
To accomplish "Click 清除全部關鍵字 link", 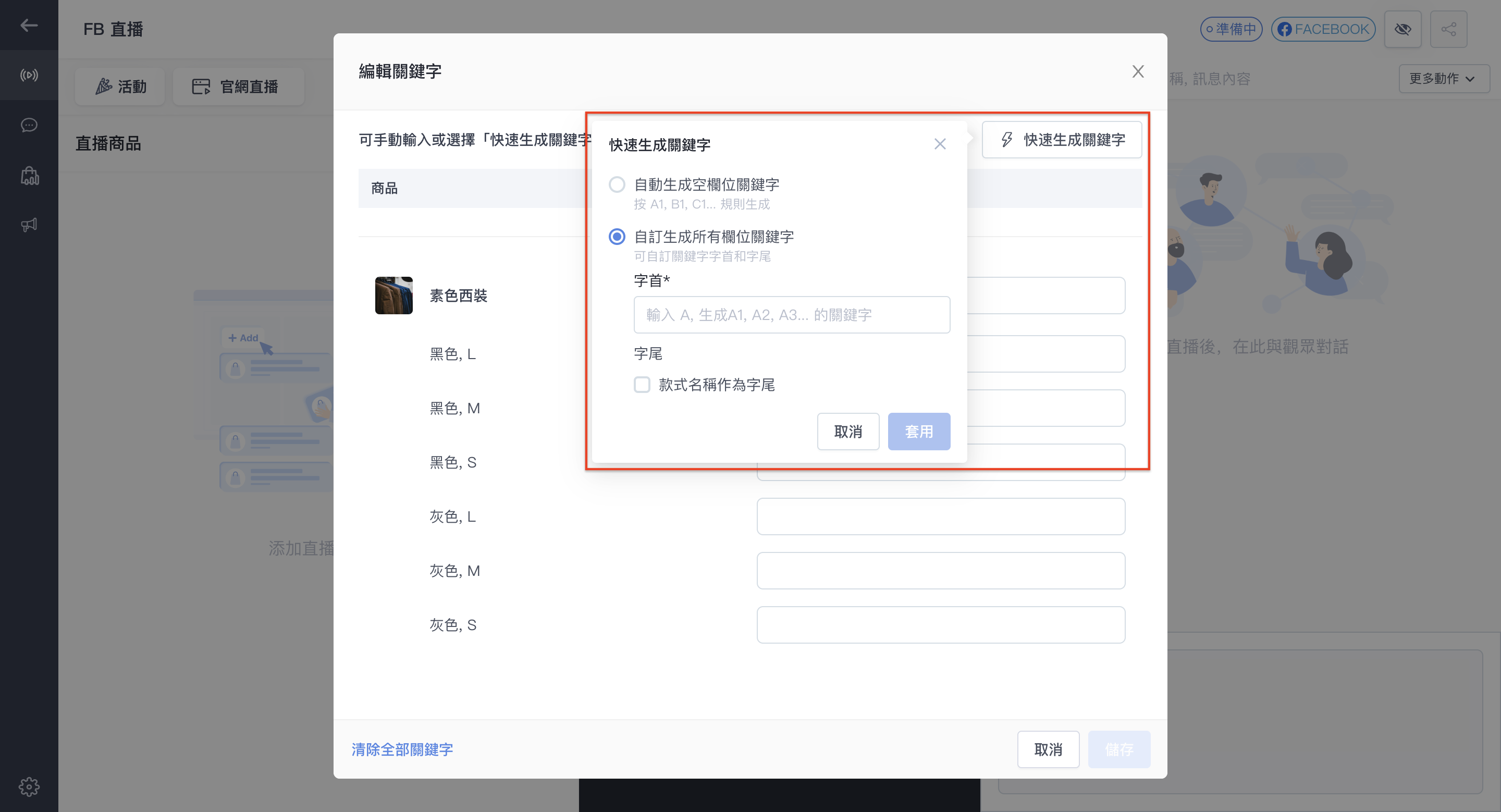I will point(402,749).
